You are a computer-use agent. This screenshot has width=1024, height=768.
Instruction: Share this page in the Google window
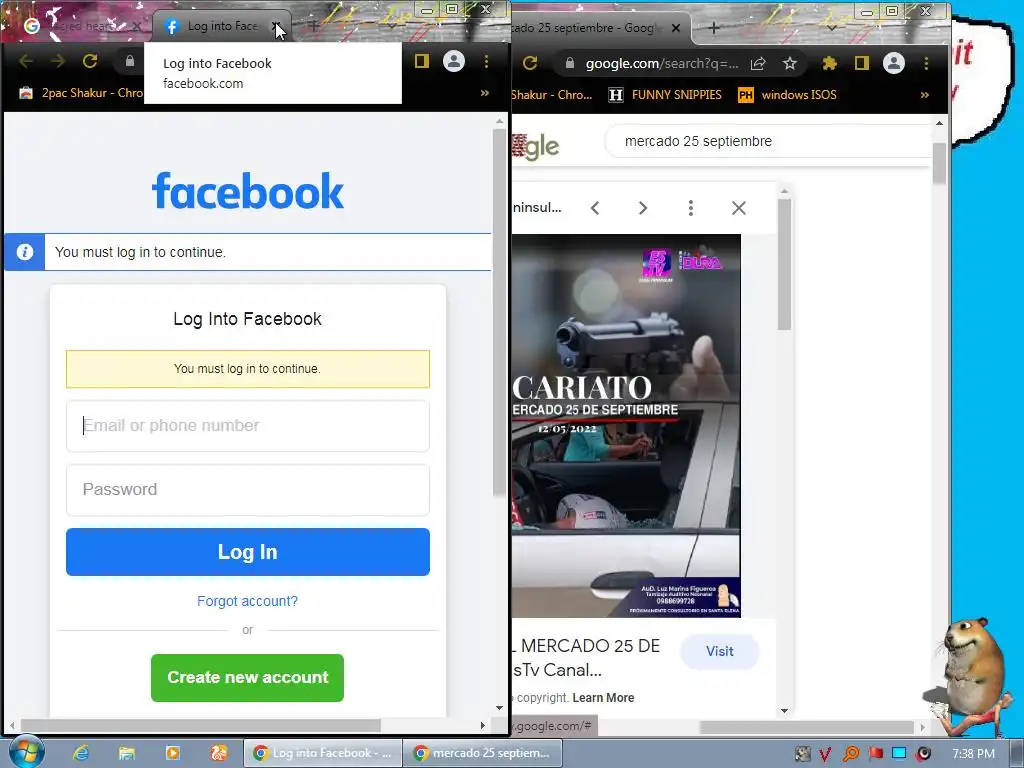click(758, 63)
